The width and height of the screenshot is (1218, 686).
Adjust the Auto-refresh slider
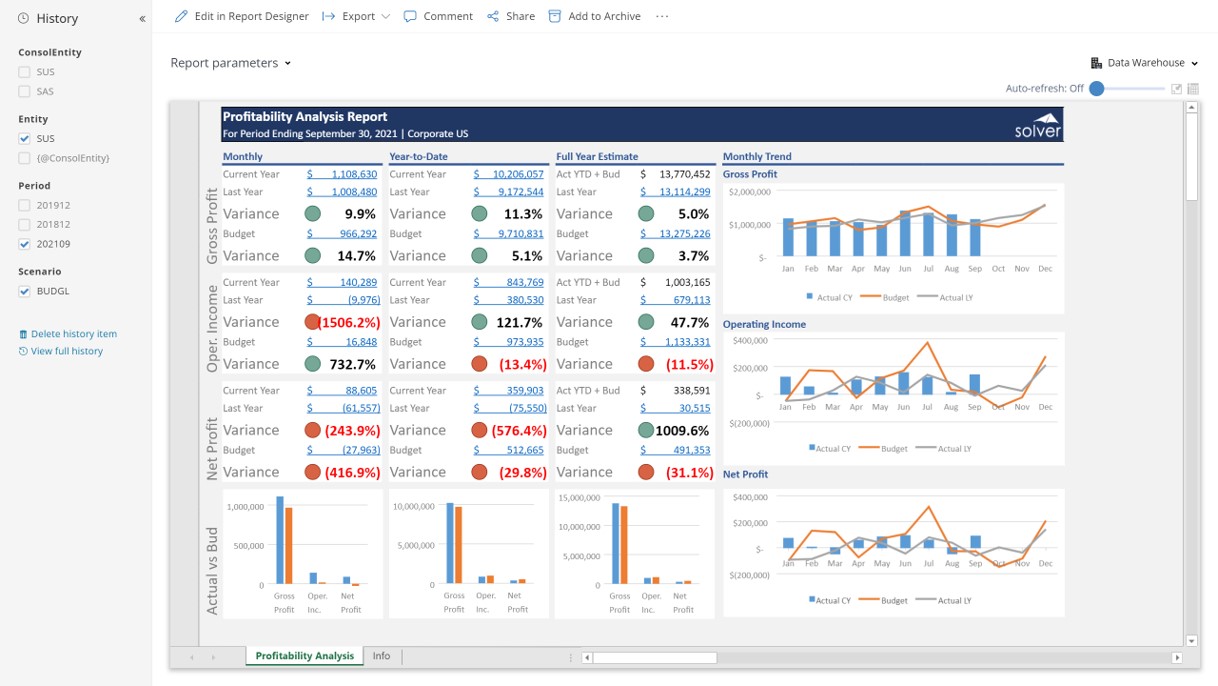tap(1097, 89)
